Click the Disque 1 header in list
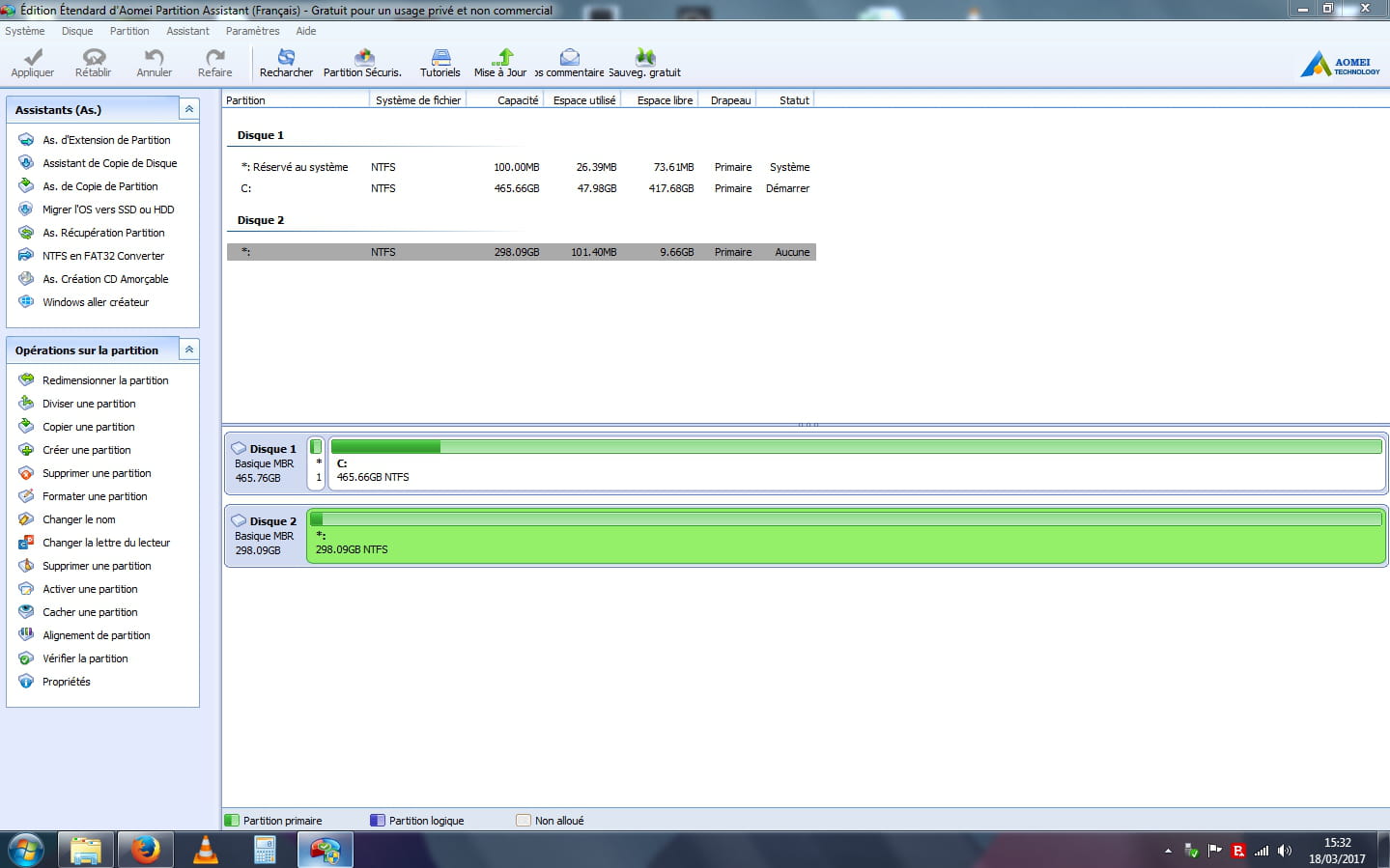Image resolution: width=1390 pixels, height=868 pixels. (x=261, y=135)
